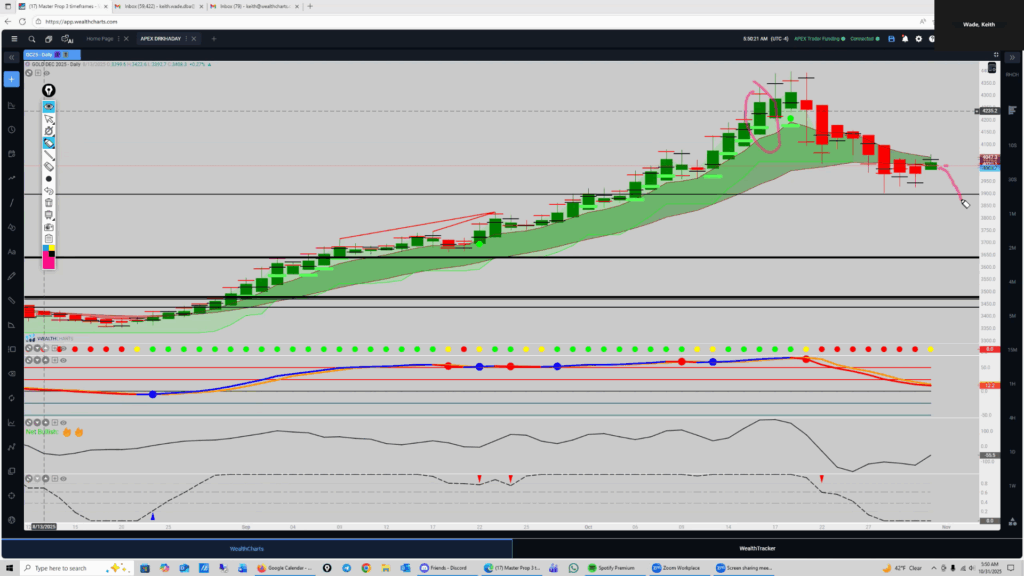The width and height of the screenshot is (1024, 576).
Task: Toggle the eye icon in the annotation toolbar
Action: click(48, 106)
